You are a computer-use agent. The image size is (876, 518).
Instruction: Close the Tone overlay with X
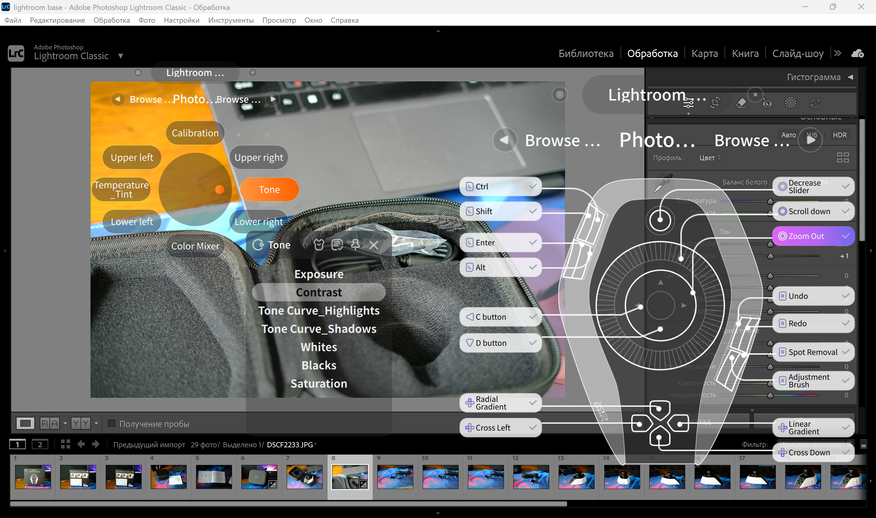pyautogui.click(x=374, y=245)
